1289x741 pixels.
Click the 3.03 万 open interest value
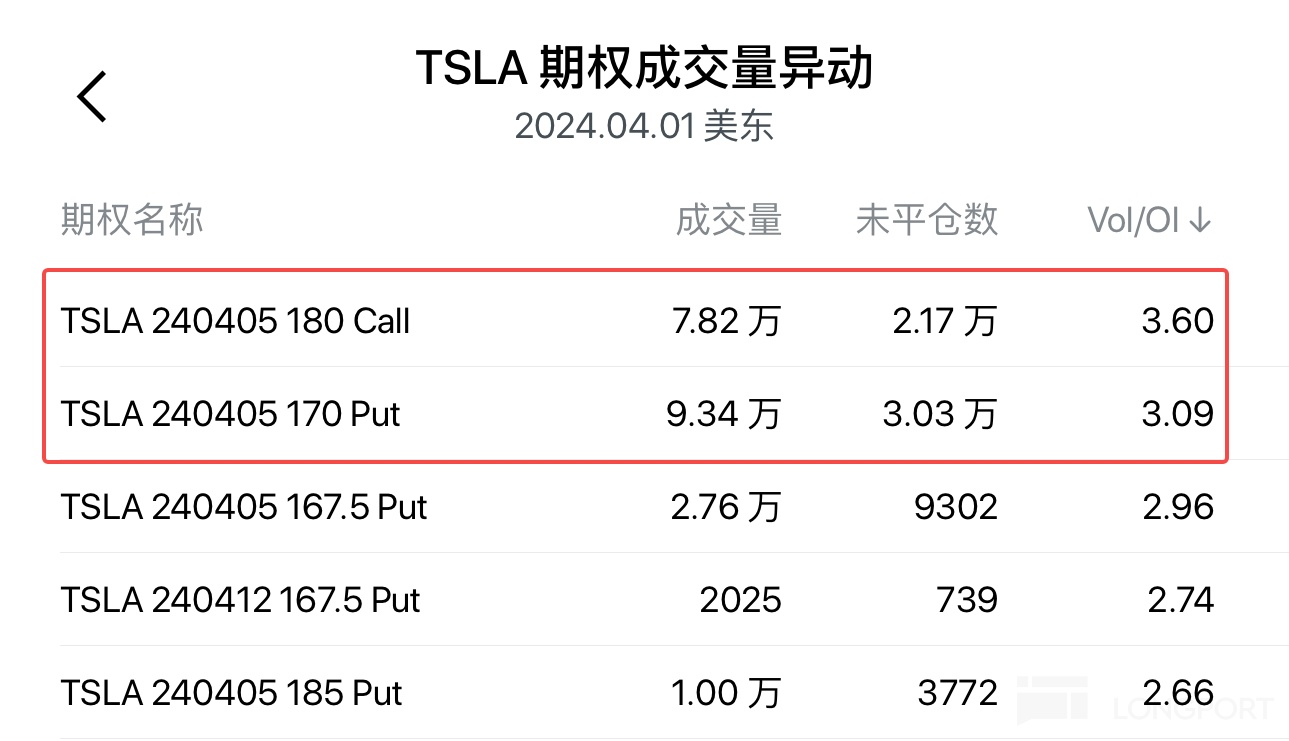coord(939,414)
